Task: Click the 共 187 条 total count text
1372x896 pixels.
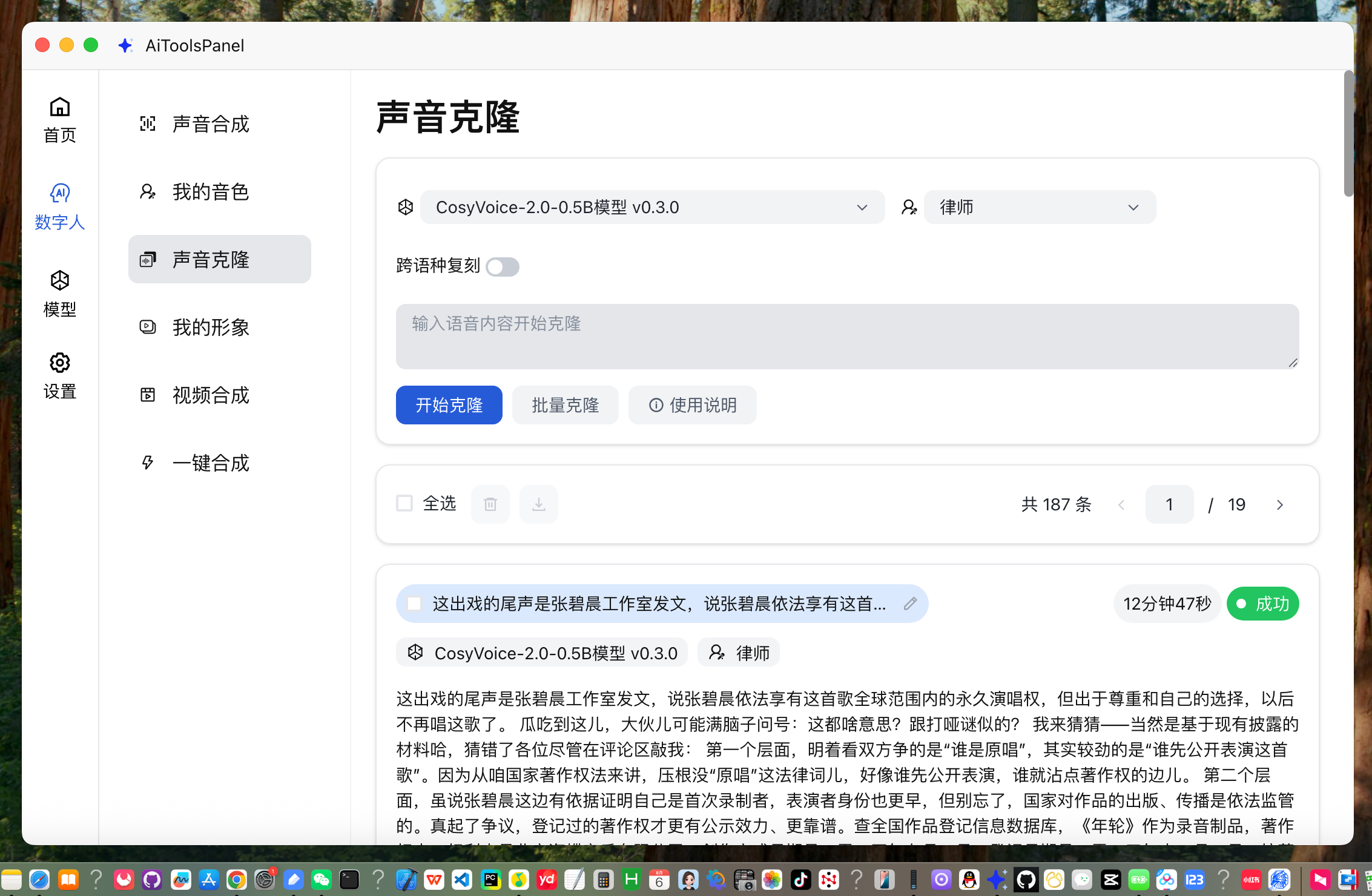Action: [1056, 504]
